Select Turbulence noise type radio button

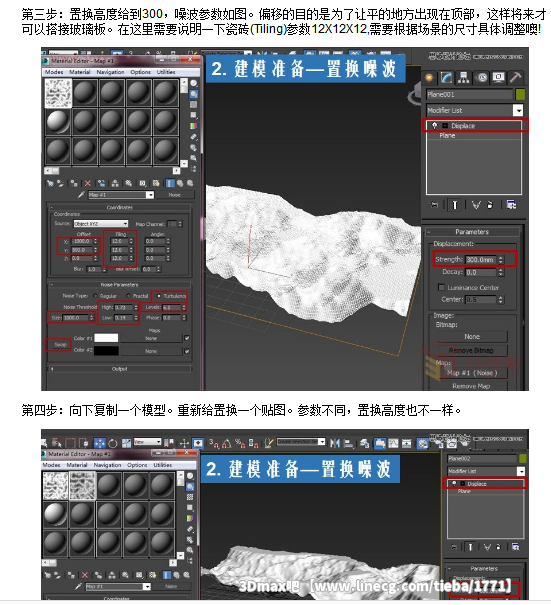coord(158,296)
